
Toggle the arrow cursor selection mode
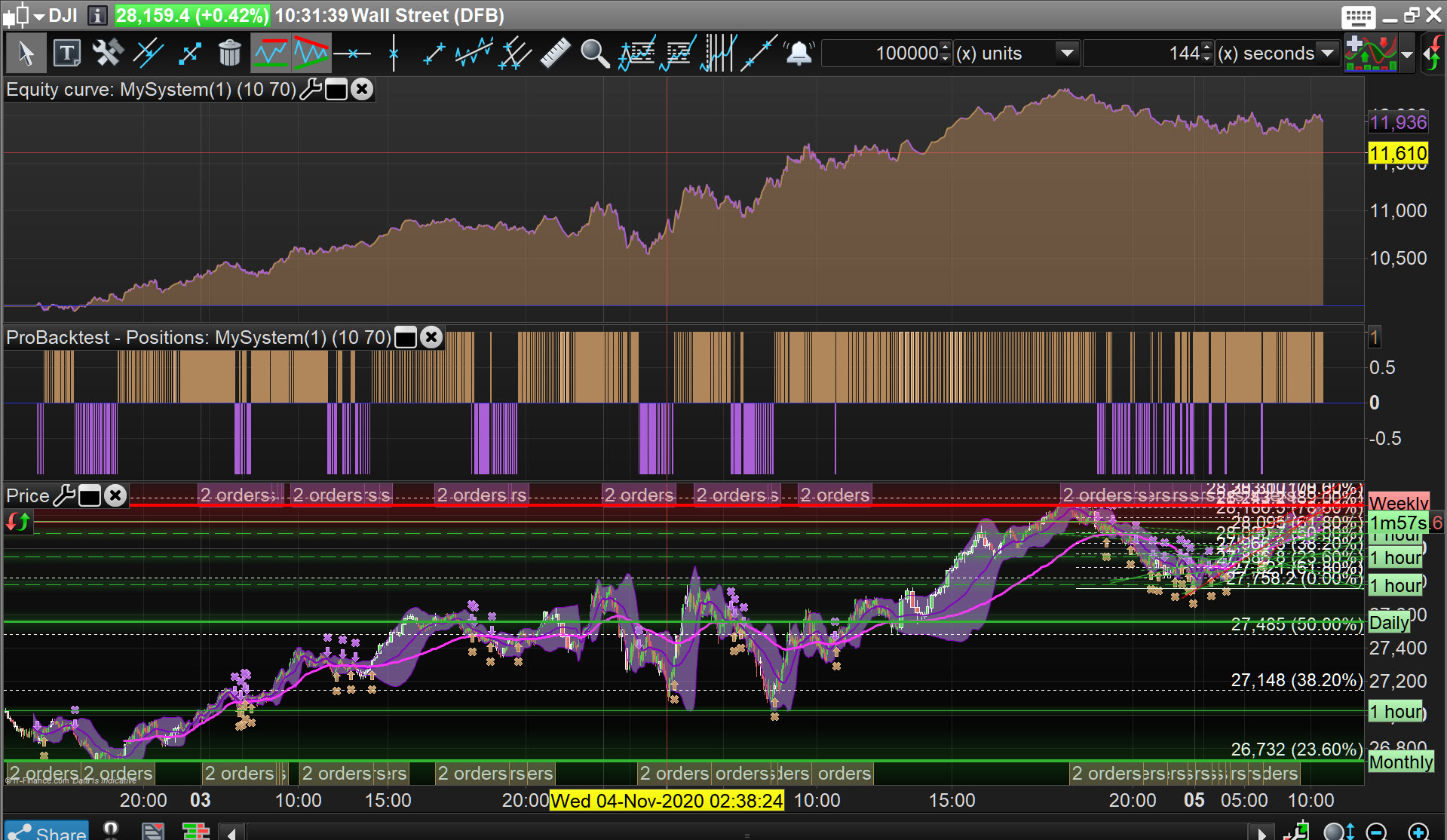tap(26, 54)
